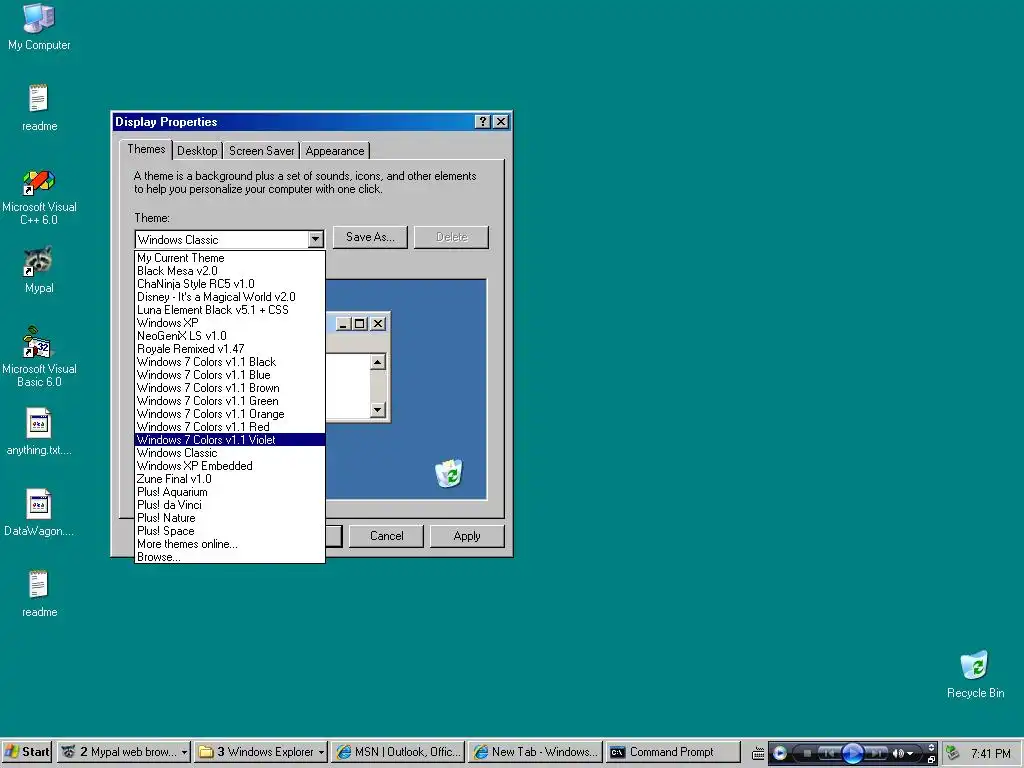Select readme icon below DataWagon file

coord(39,594)
